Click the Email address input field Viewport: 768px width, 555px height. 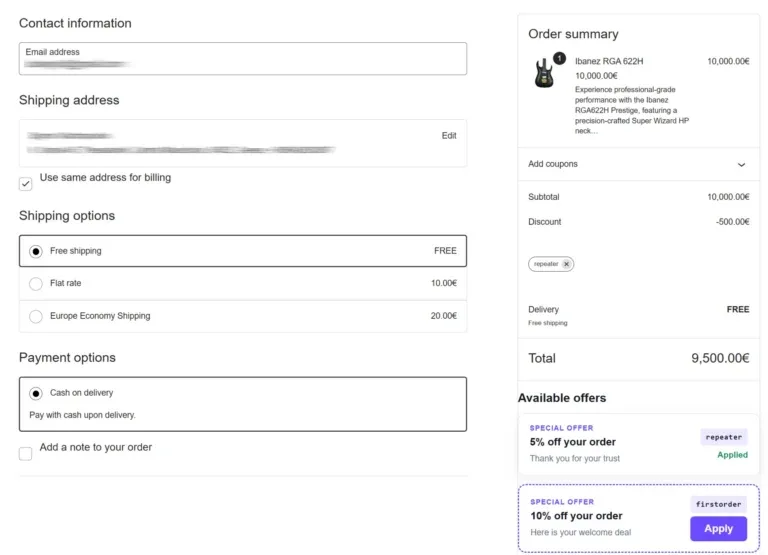[x=243, y=58]
